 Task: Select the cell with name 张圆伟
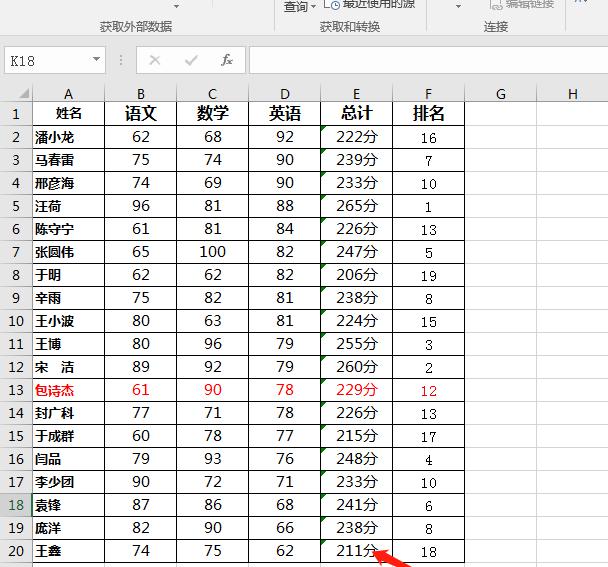point(69,252)
